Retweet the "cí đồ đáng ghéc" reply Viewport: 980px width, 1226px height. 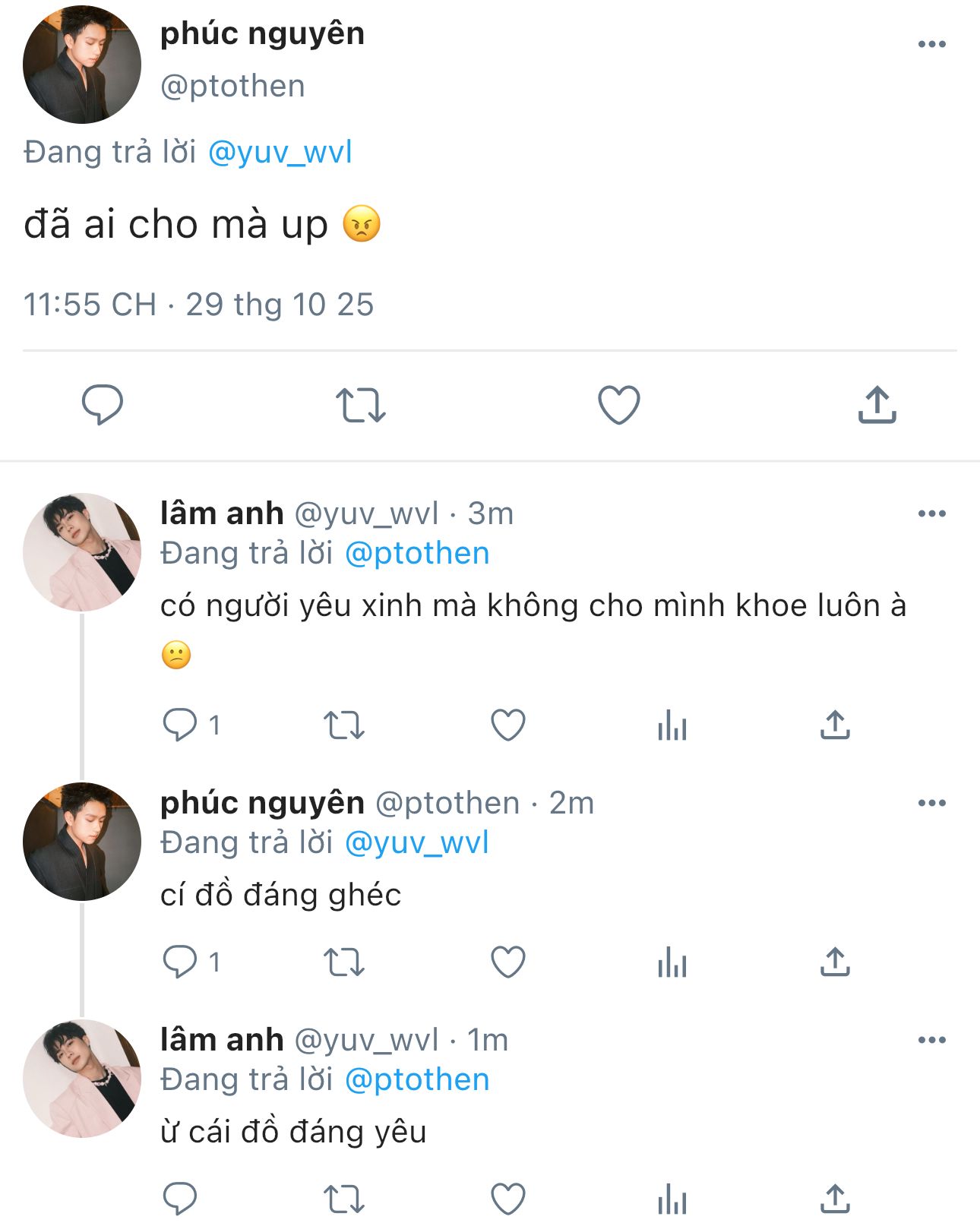344,962
